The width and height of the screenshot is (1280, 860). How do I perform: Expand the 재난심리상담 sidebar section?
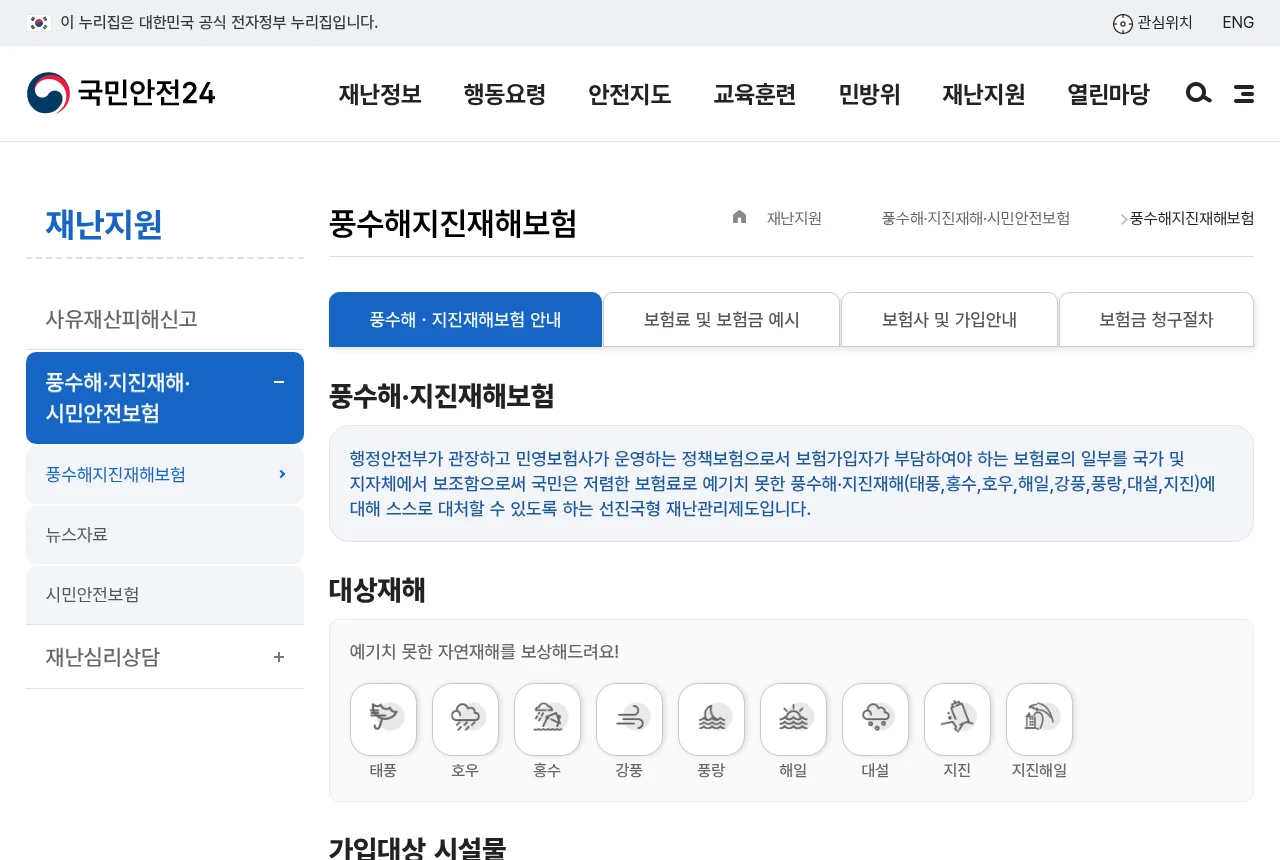[x=279, y=657]
